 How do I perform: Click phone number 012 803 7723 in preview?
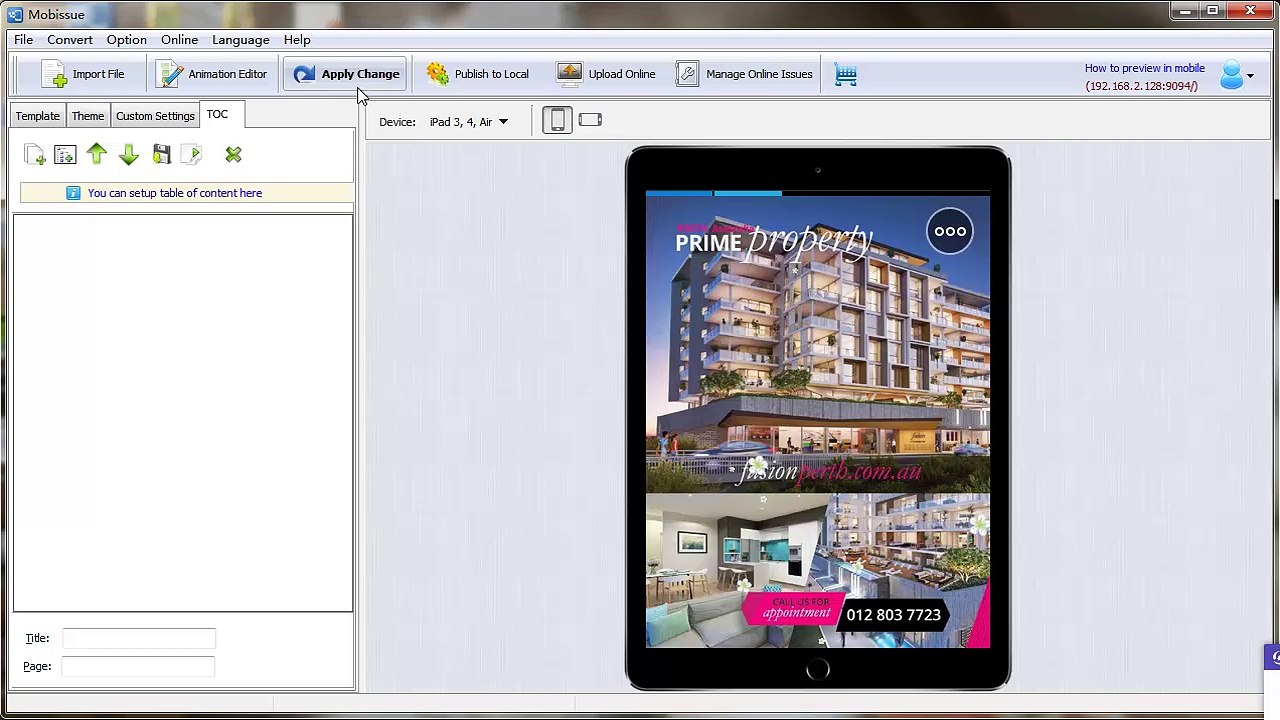click(x=894, y=615)
